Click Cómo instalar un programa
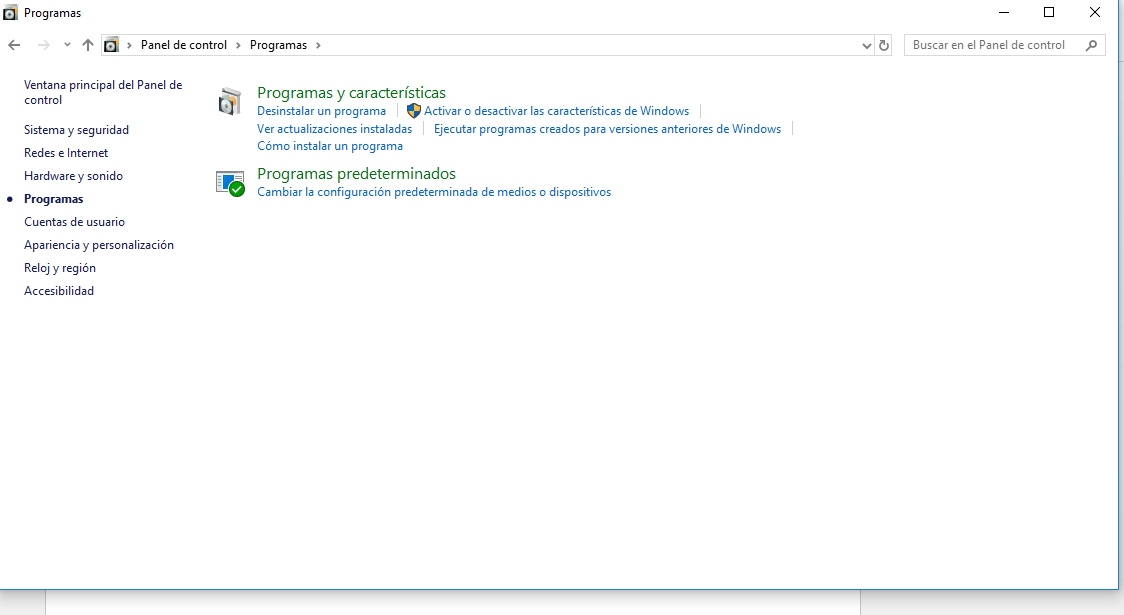This screenshot has width=1124, height=615. tap(330, 146)
